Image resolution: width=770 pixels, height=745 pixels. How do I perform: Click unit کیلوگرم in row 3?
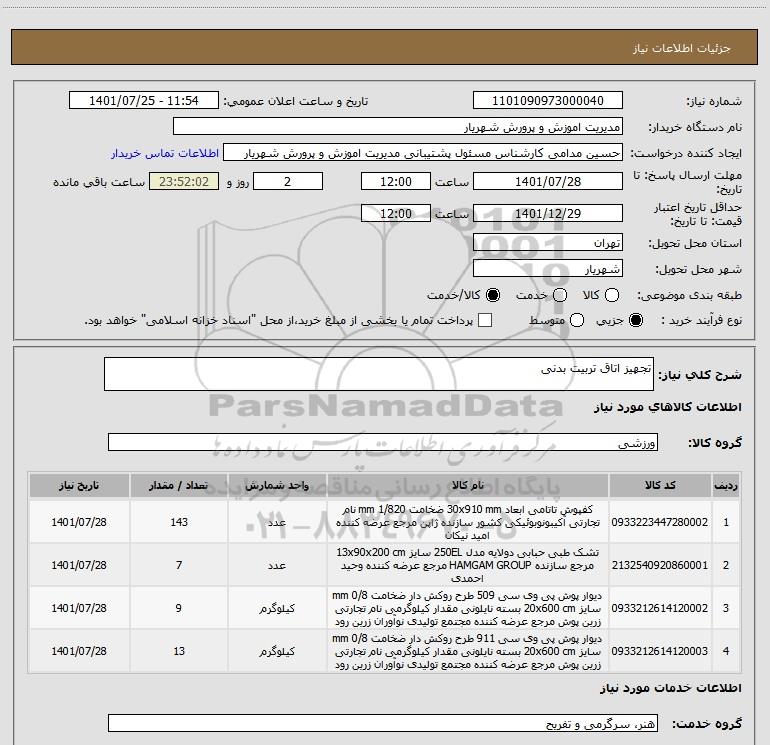[277, 608]
